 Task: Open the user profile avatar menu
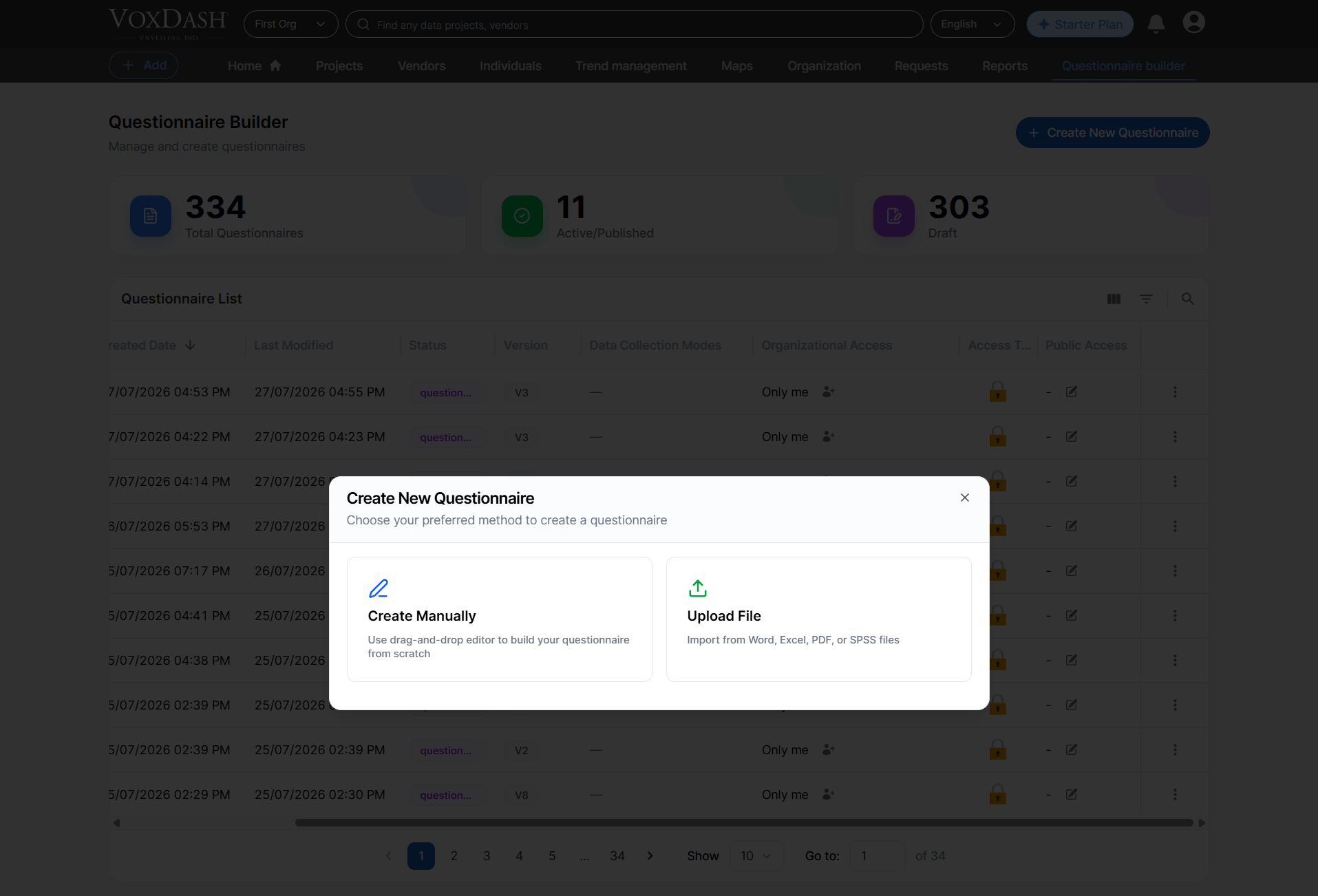1193,23
